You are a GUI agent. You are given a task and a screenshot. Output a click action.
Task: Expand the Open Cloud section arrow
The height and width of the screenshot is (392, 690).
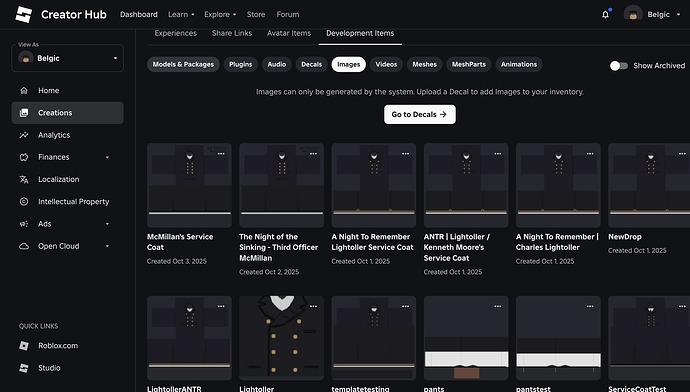coord(107,246)
